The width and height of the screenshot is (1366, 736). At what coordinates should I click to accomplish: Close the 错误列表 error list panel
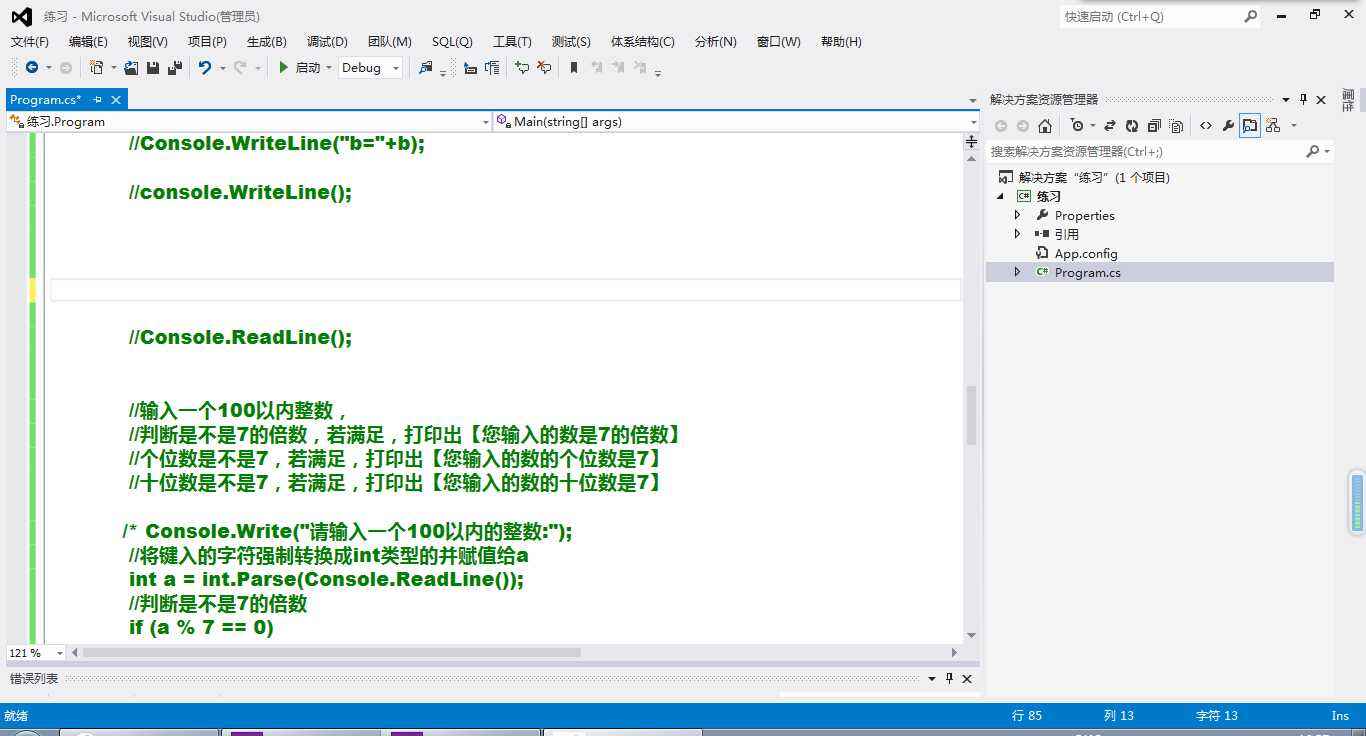pyautogui.click(x=967, y=678)
